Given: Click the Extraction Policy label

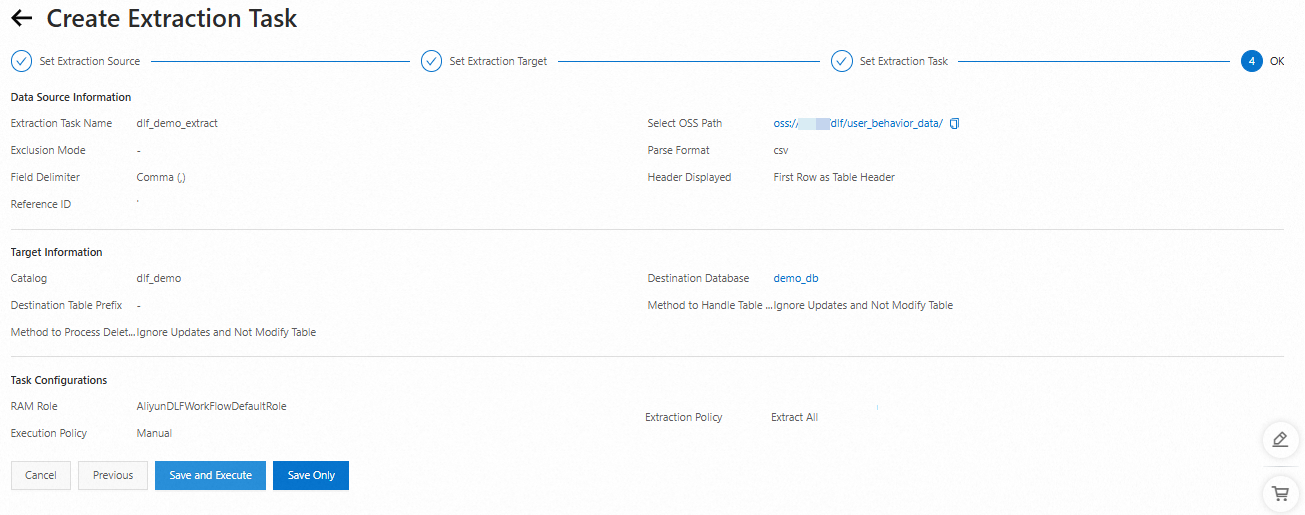Looking at the screenshot, I should [x=684, y=417].
